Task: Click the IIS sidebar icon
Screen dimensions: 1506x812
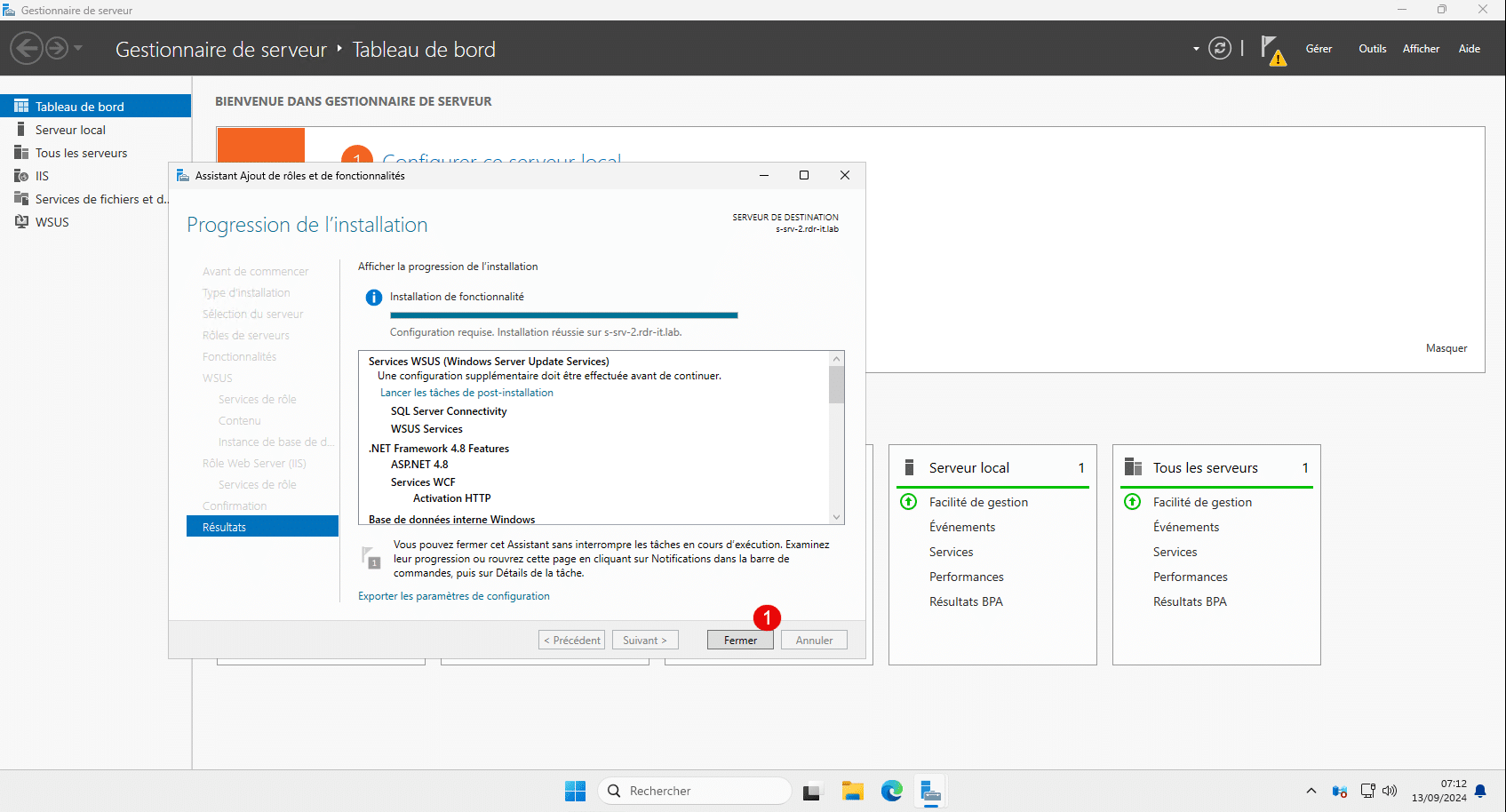Action: coord(21,176)
